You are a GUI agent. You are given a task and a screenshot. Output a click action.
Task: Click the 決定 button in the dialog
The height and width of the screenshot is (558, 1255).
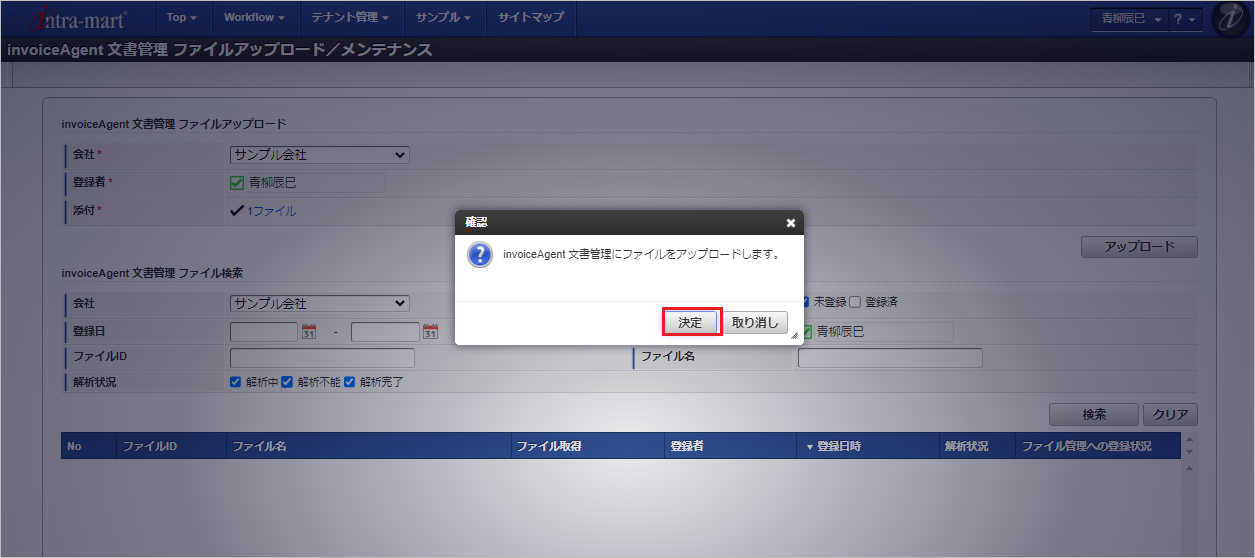pos(690,323)
